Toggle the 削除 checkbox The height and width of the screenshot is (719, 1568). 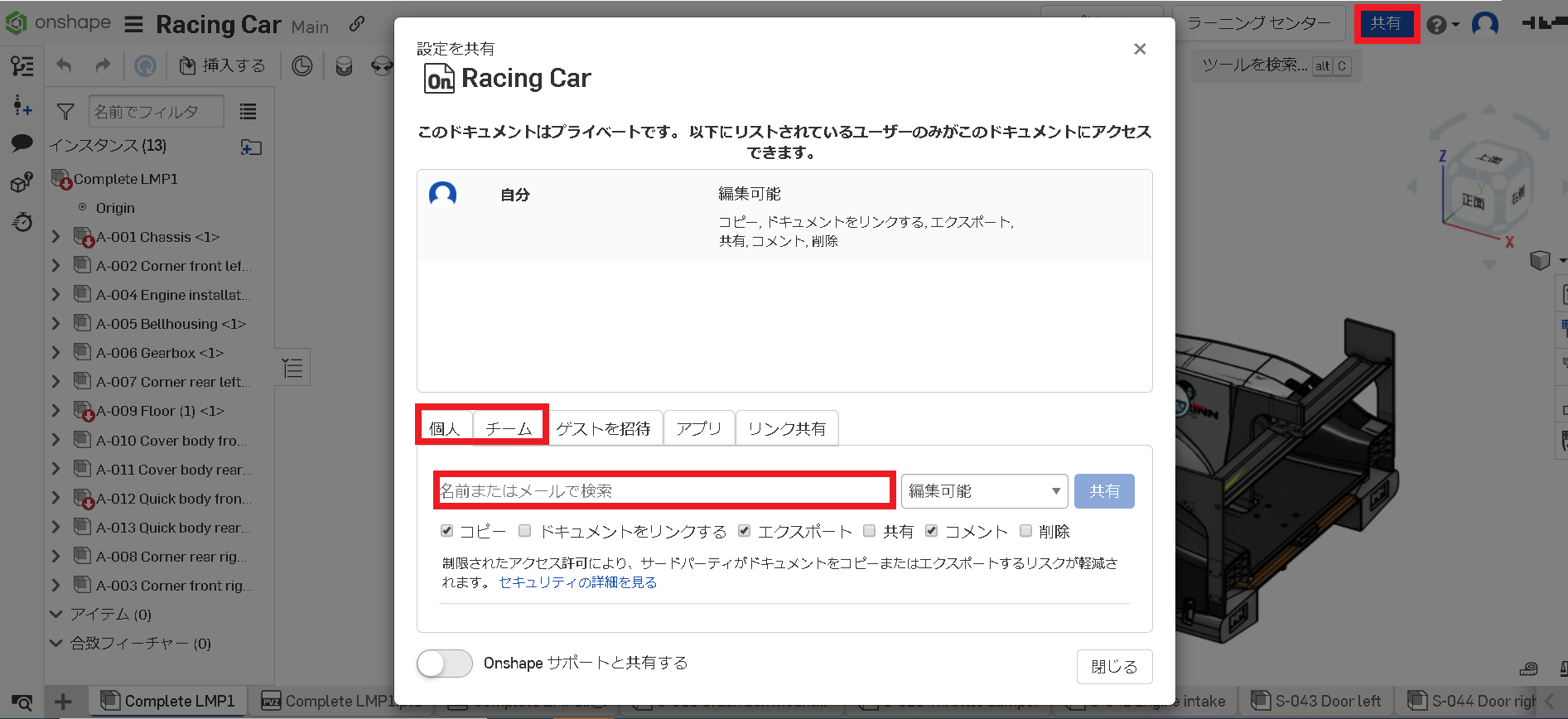(x=1025, y=531)
